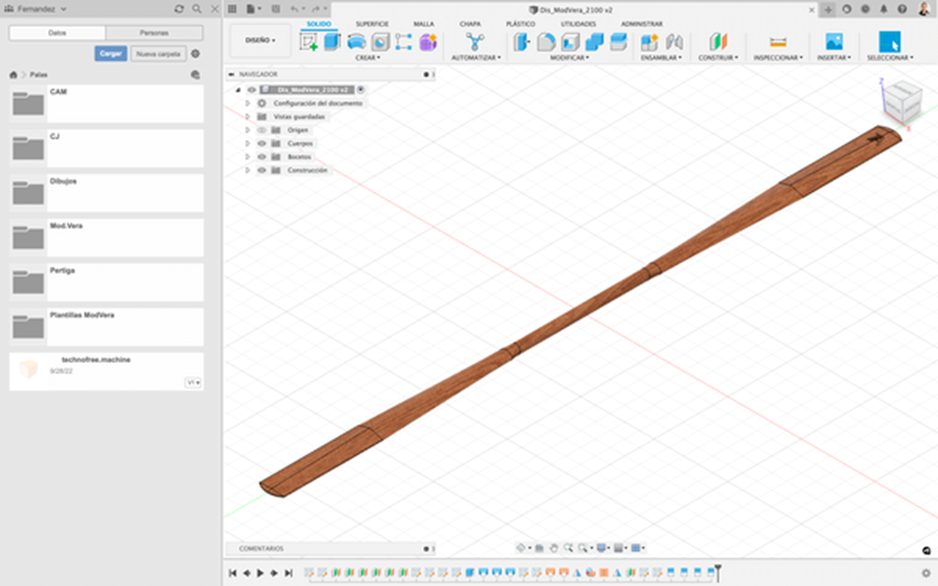Select the Combine tool icon

[x=594, y=42]
